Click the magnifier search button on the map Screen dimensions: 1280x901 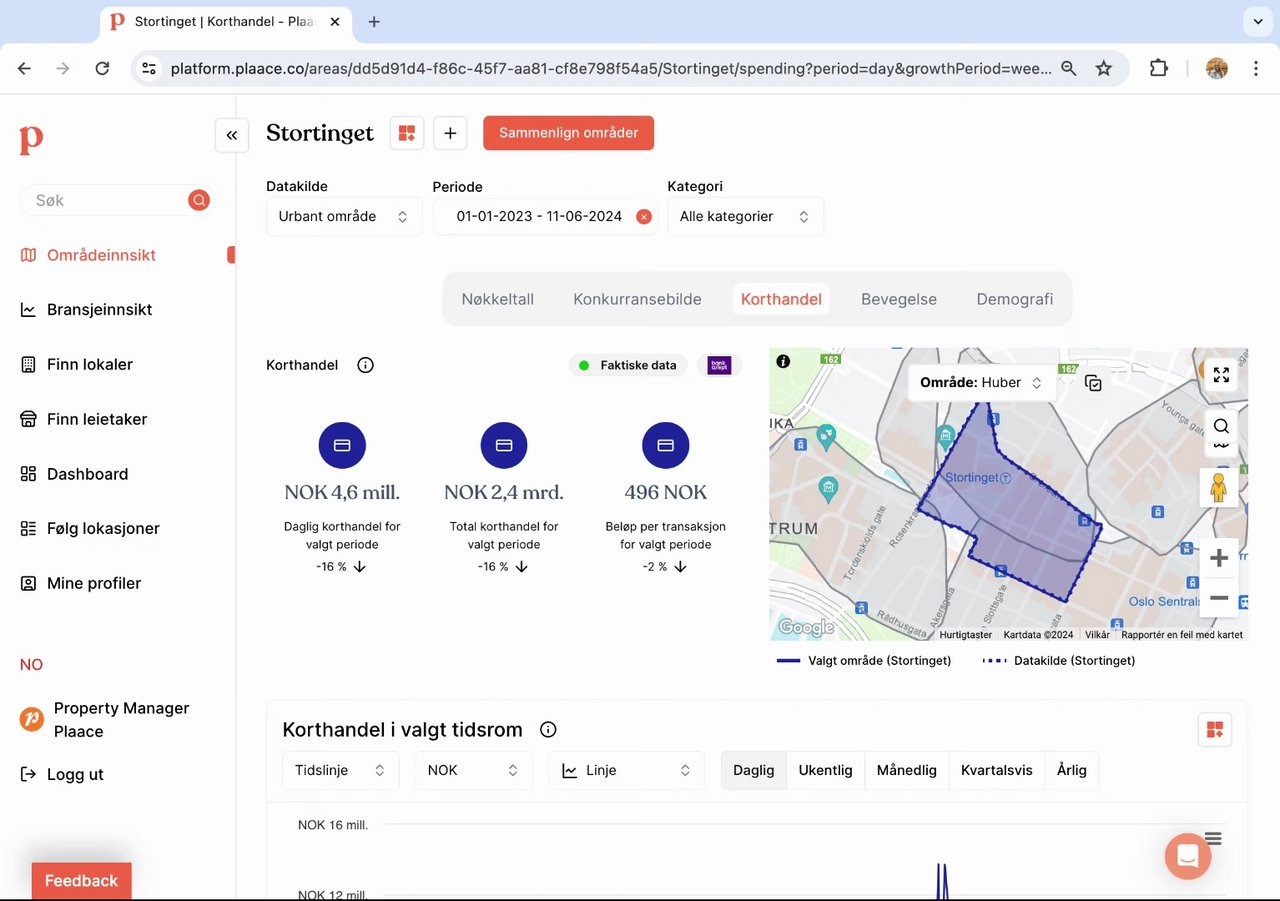pyautogui.click(x=1221, y=426)
